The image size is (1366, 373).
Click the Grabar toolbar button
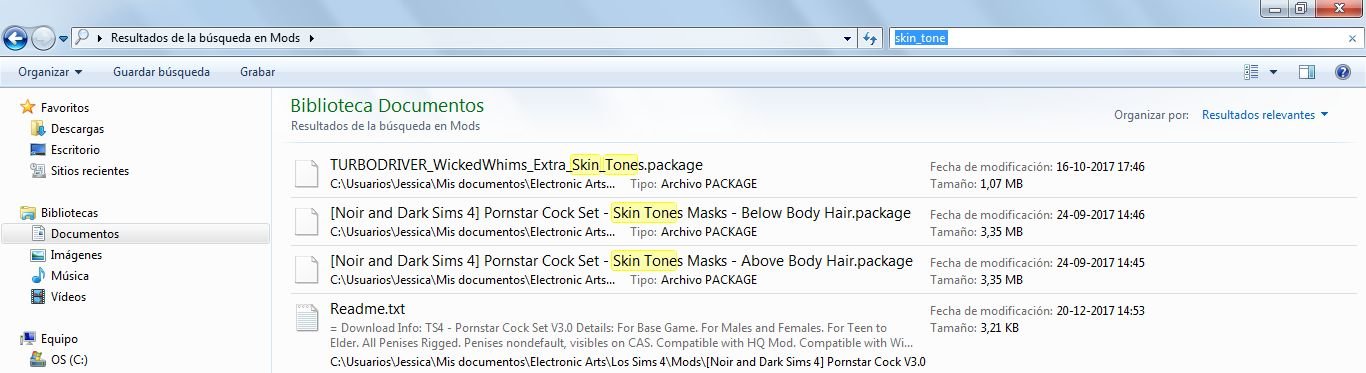pos(257,72)
